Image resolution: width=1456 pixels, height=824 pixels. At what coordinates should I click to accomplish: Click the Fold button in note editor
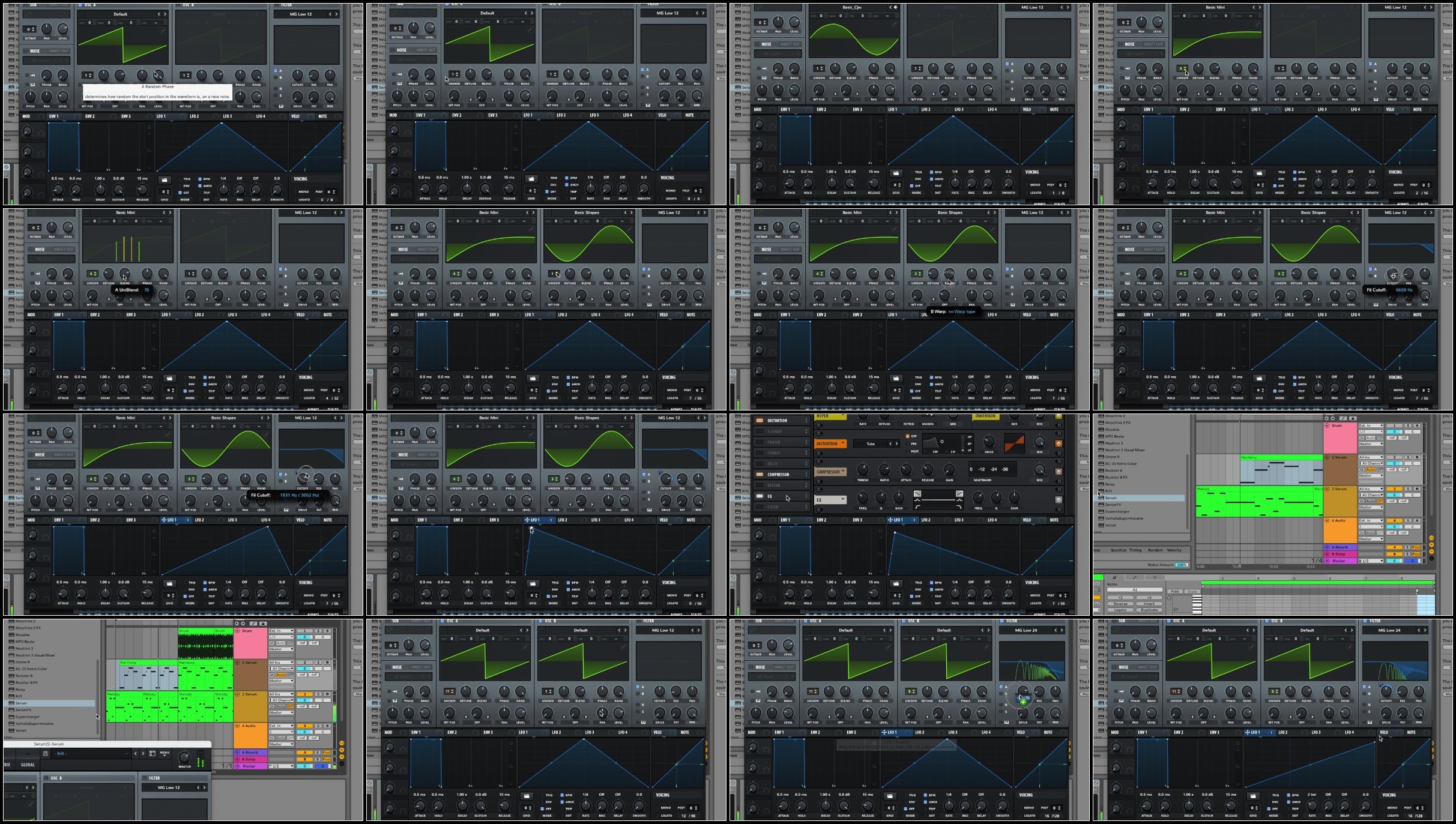[1175, 591]
